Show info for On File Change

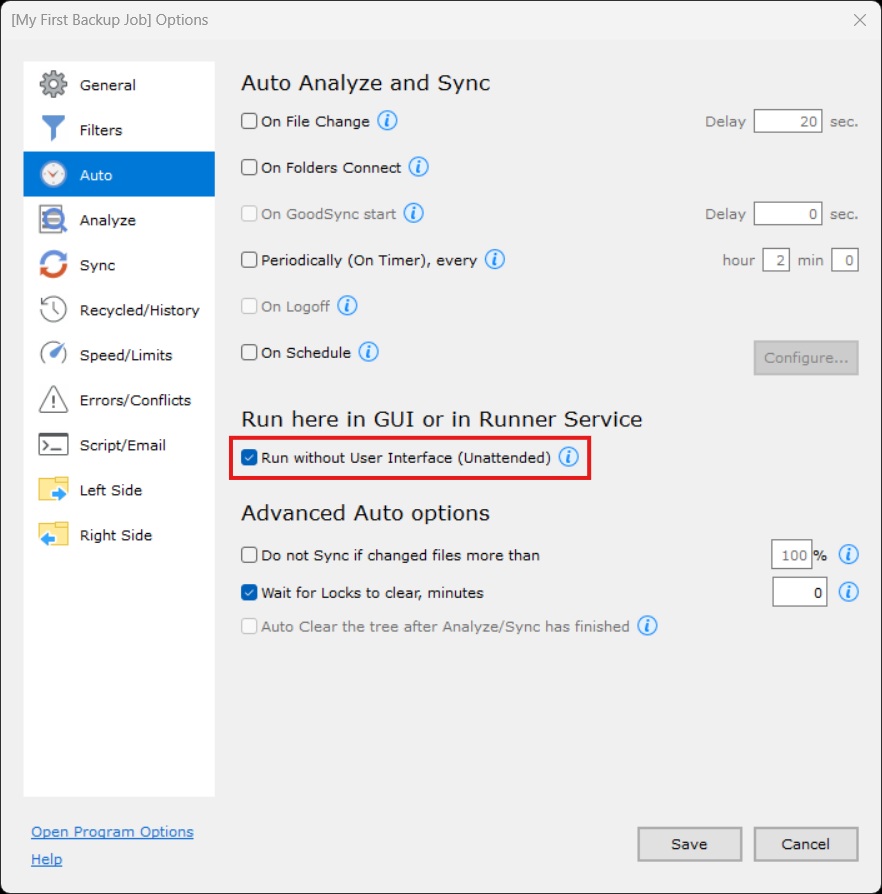point(387,120)
